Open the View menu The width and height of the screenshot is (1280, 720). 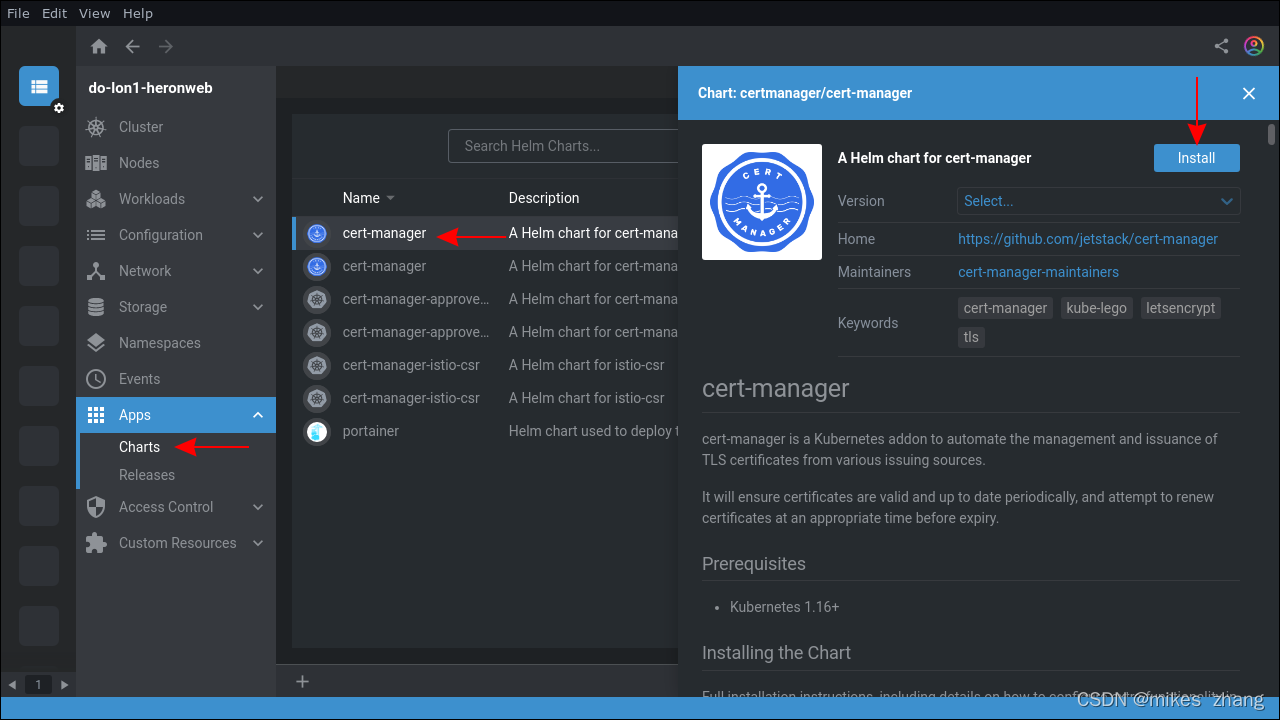(x=94, y=13)
